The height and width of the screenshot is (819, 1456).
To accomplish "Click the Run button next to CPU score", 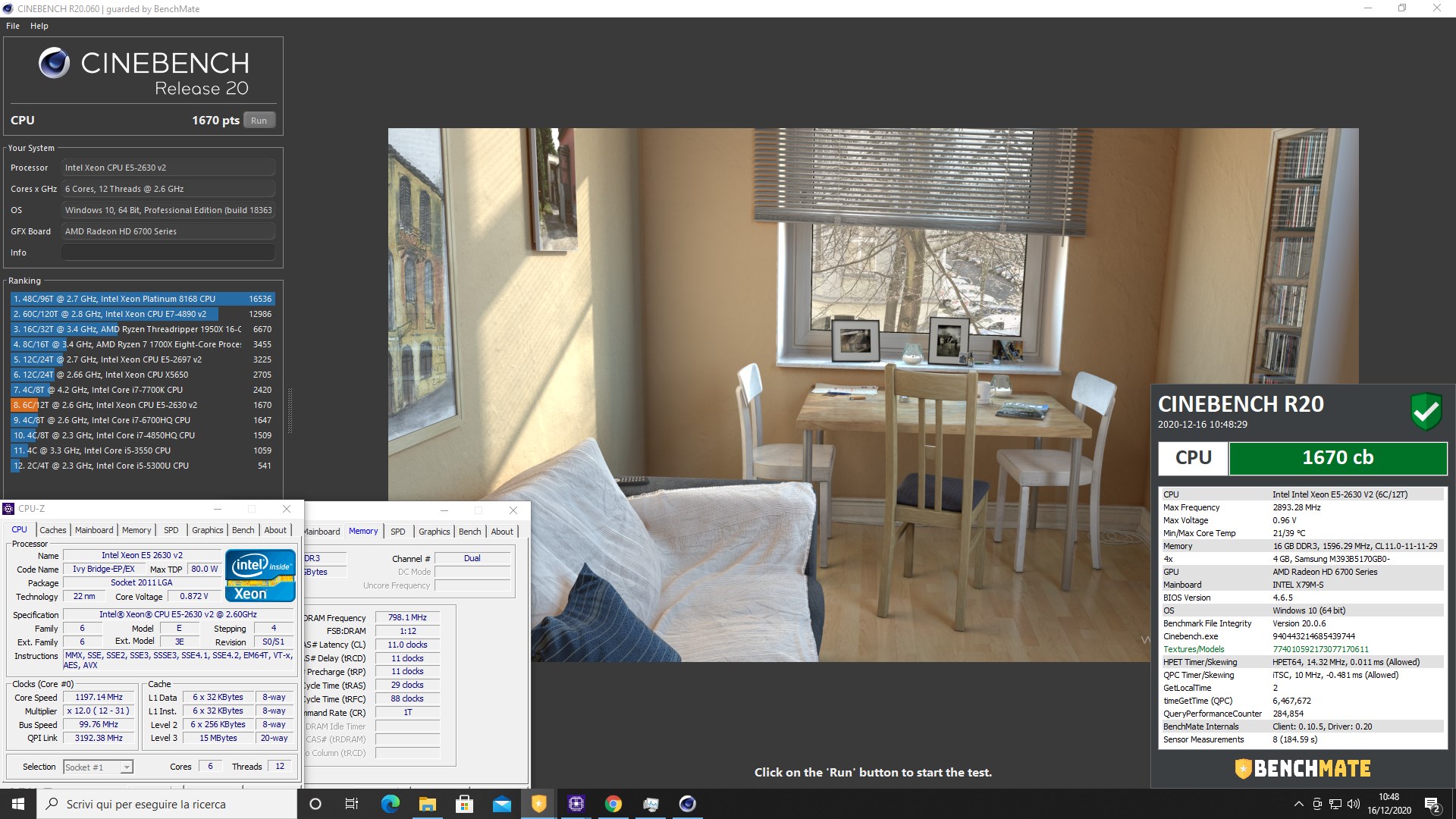I will (x=259, y=121).
